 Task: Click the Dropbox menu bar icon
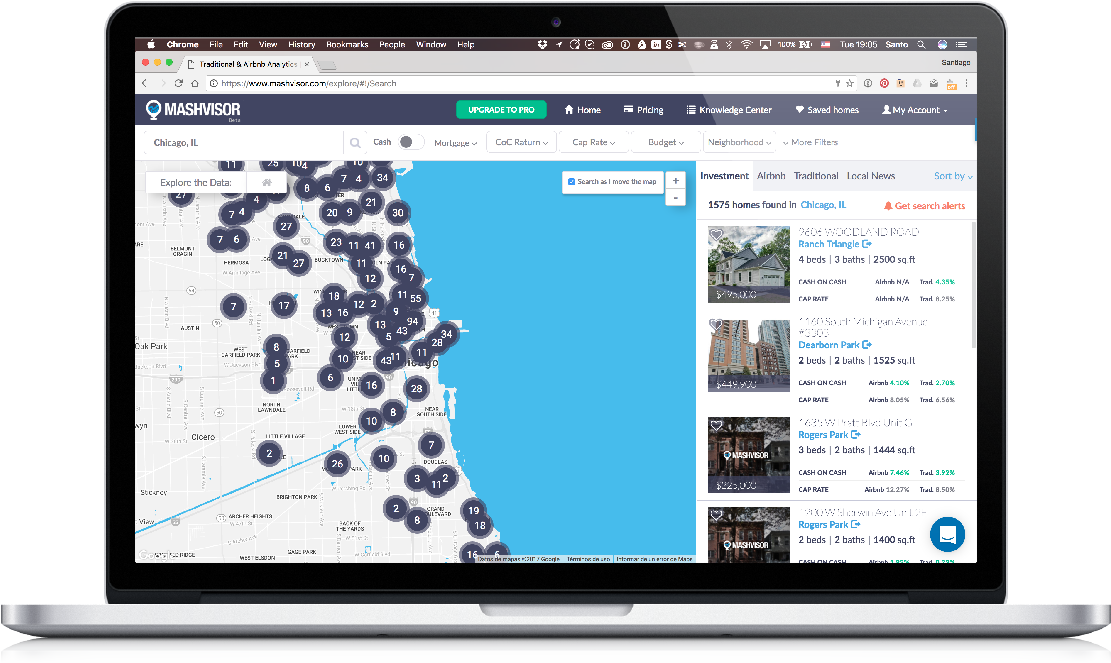[542, 44]
